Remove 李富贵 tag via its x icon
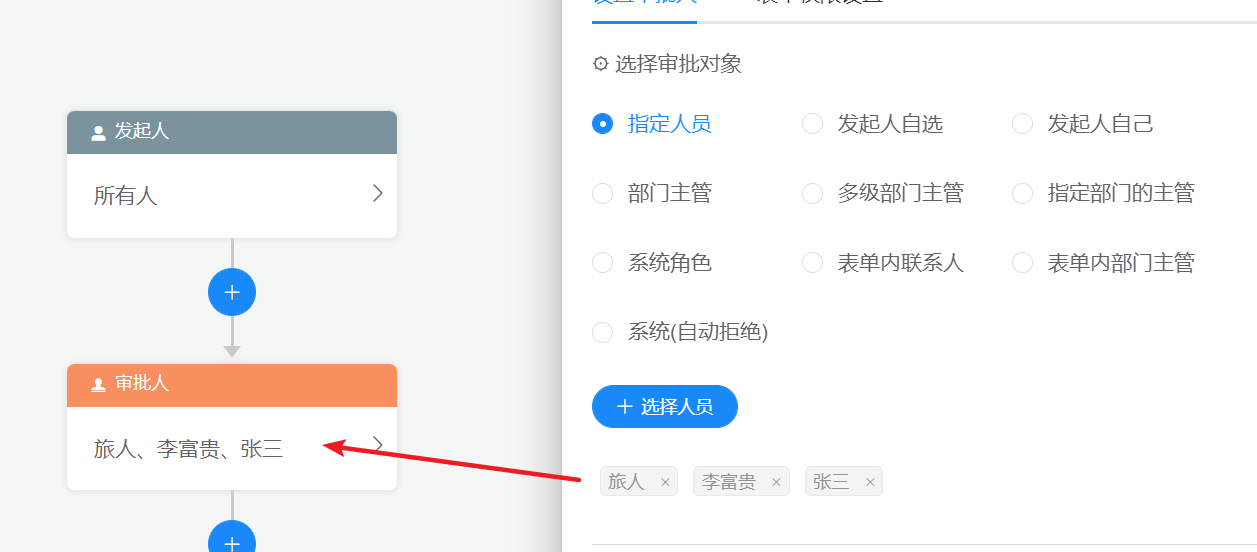Viewport: 1257px width, 552px height. click(776, 482)
